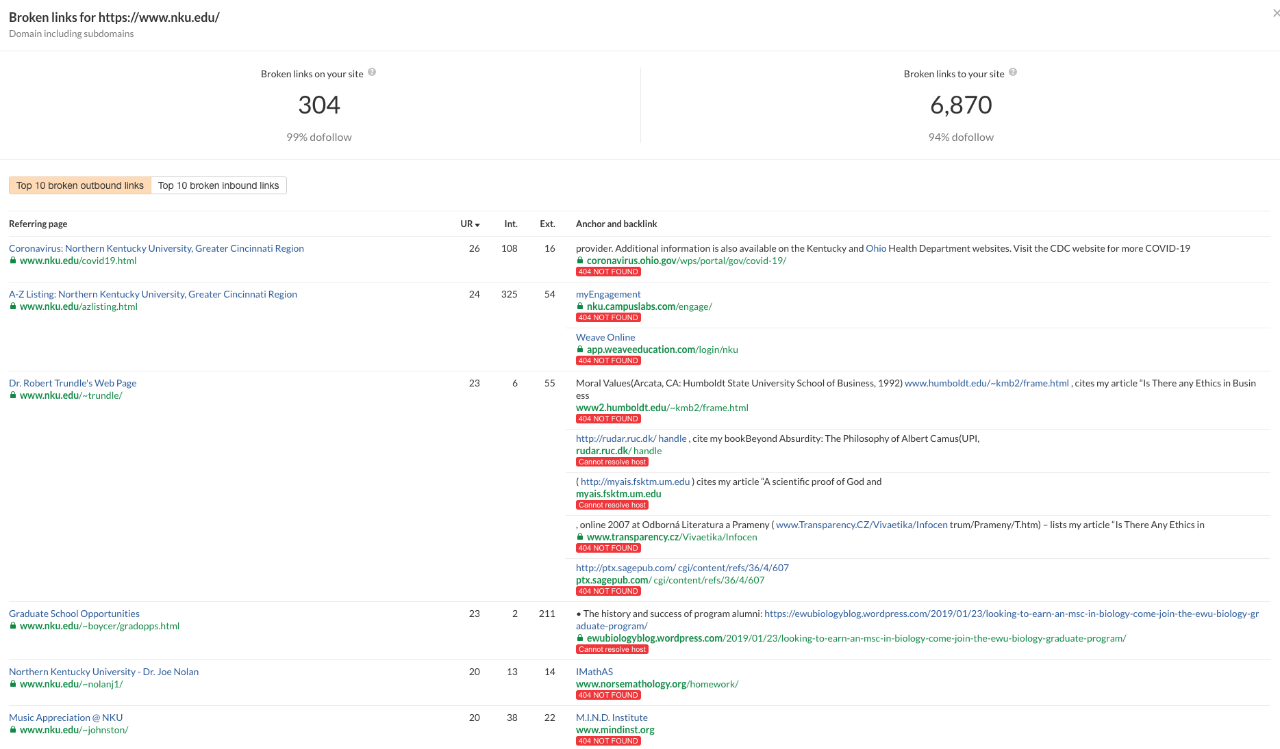Click padlock icon beside www.nku.edu/covid19.html
The height and width of the screenshot is (749, 1280).
pyautogui.click(x=13, y=261)
